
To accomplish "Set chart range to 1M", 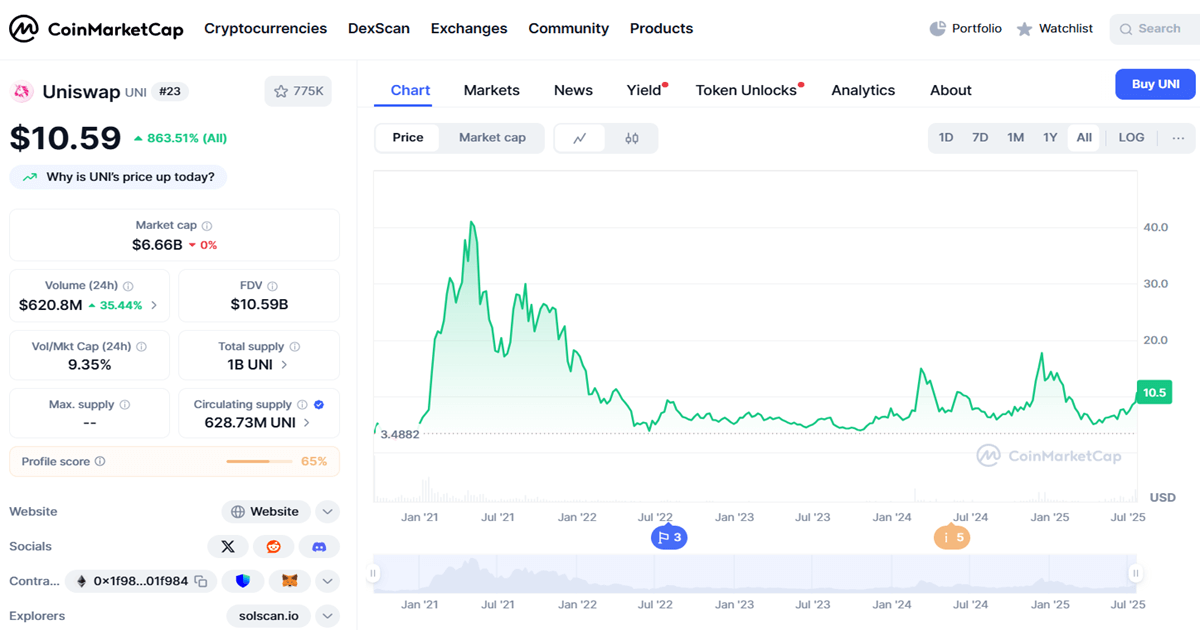I will point(1015,138).
